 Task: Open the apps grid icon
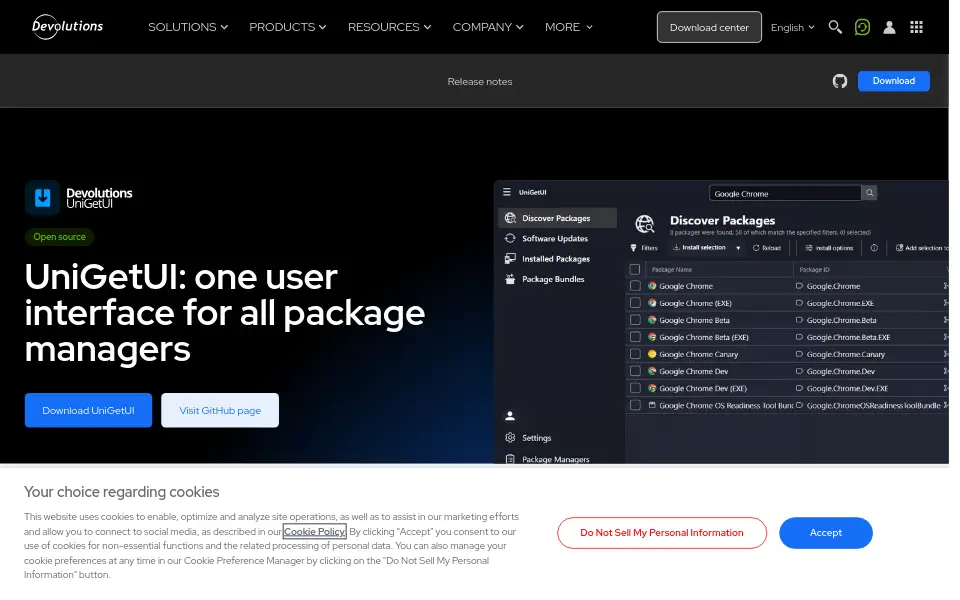pos(916,27)
